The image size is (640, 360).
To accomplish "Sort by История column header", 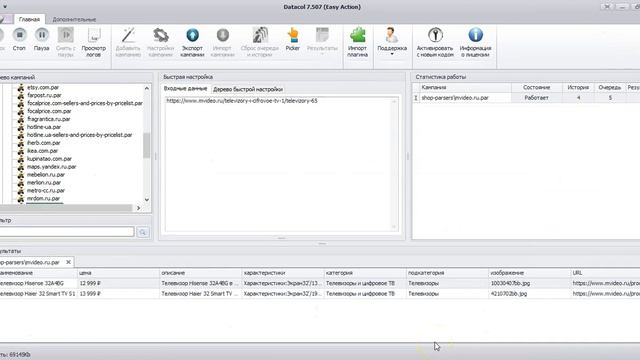I will (x=578, y=87).
